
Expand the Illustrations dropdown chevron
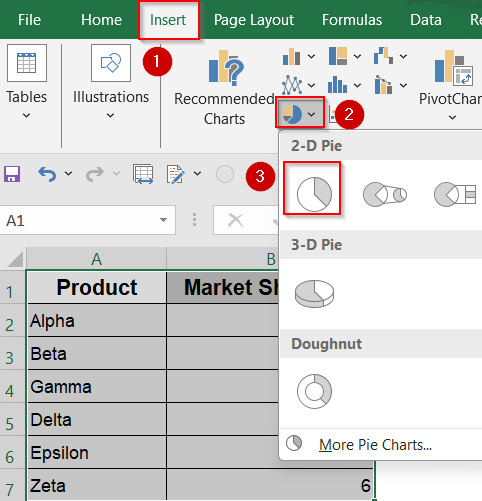point(110,116)
